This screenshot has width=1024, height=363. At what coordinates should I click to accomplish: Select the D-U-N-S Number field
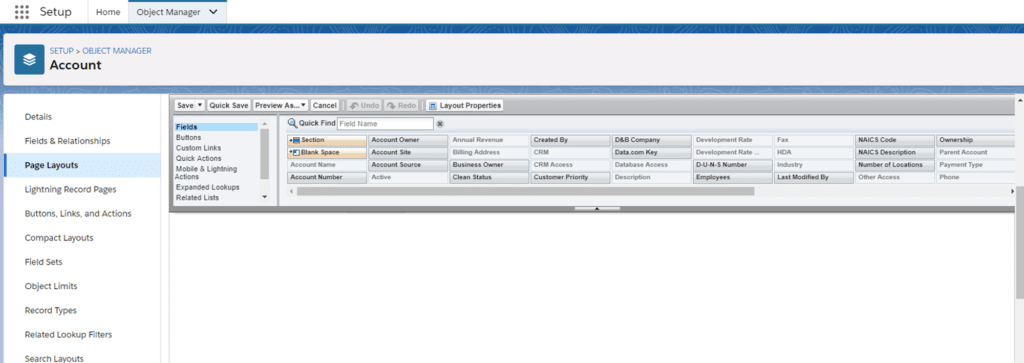pyautogui.click(x=732, y=165)
